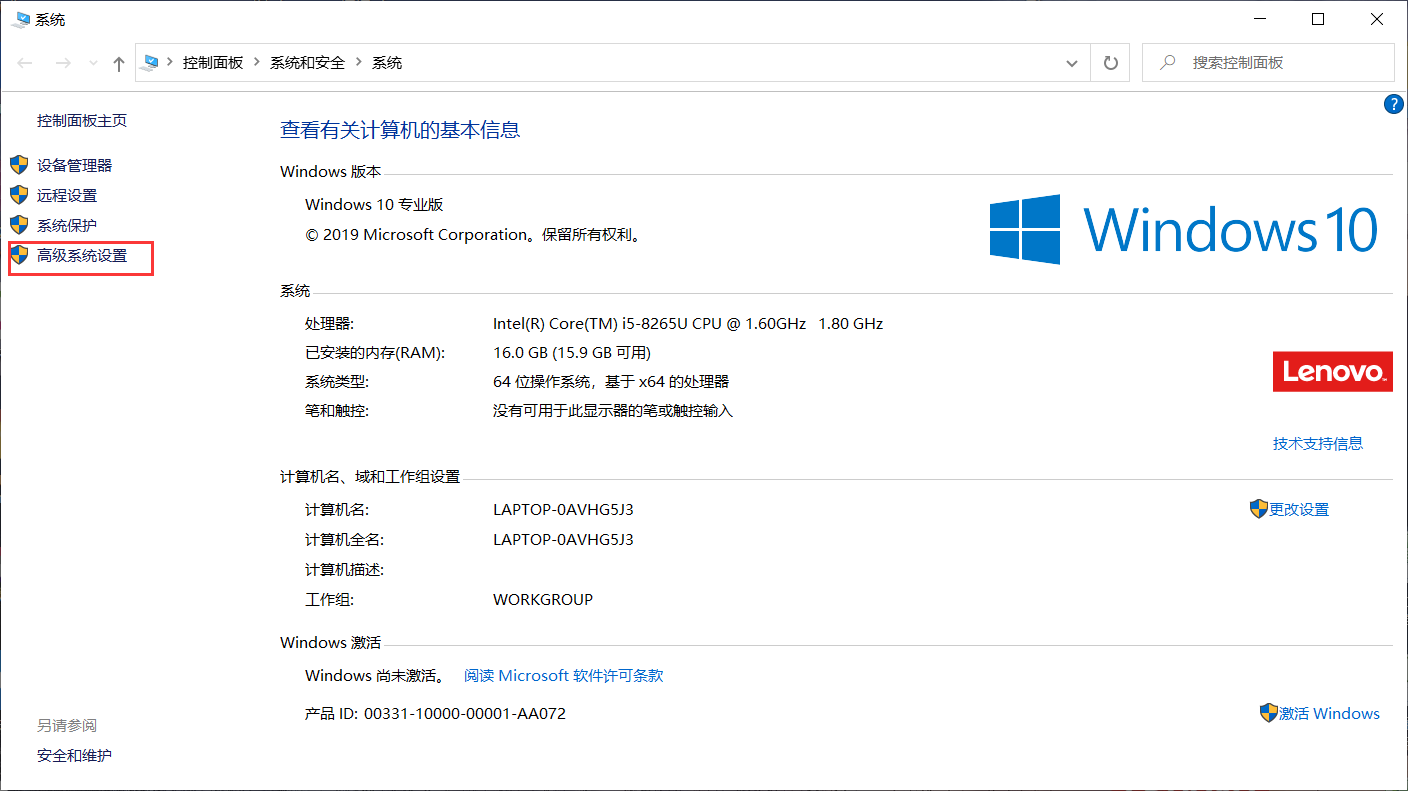Open 远程设置 link
The image size is (1408, 791).
coord(67,195)
